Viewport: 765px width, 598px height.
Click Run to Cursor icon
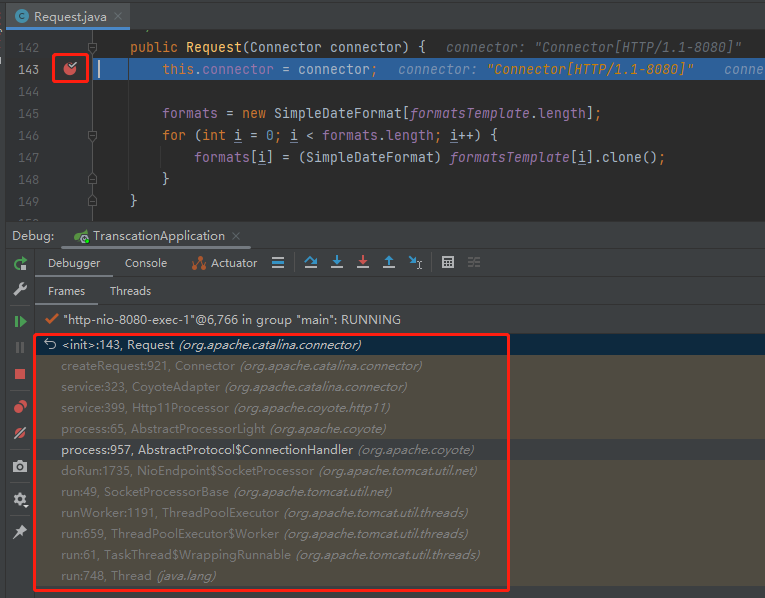416,262
